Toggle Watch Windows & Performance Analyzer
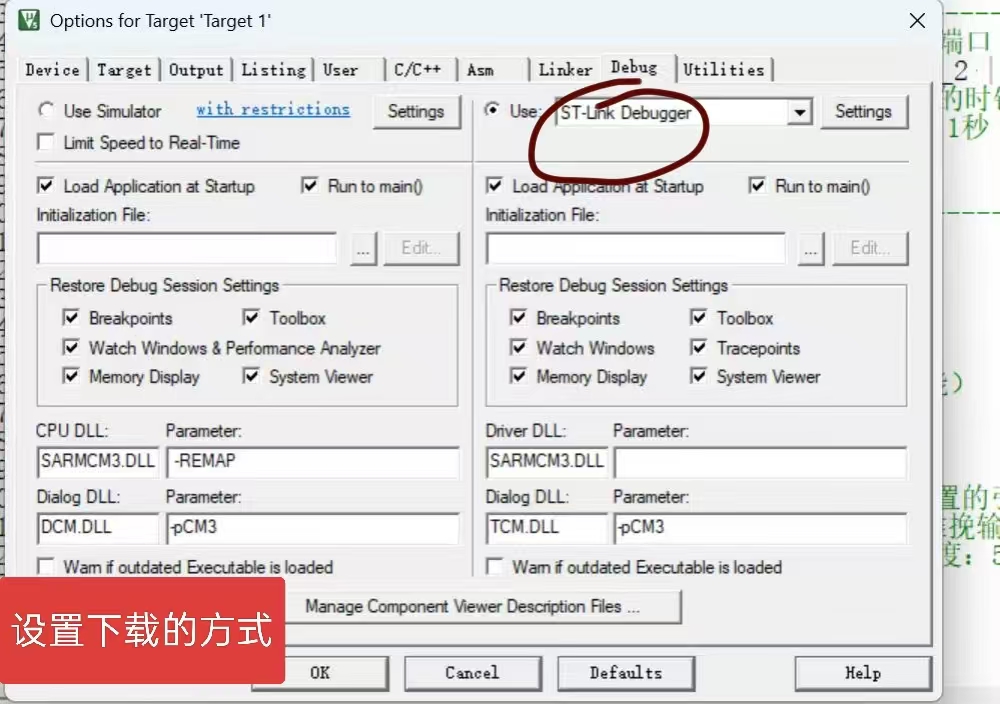This screenshot has height=704, width=1000. point(71,347)
